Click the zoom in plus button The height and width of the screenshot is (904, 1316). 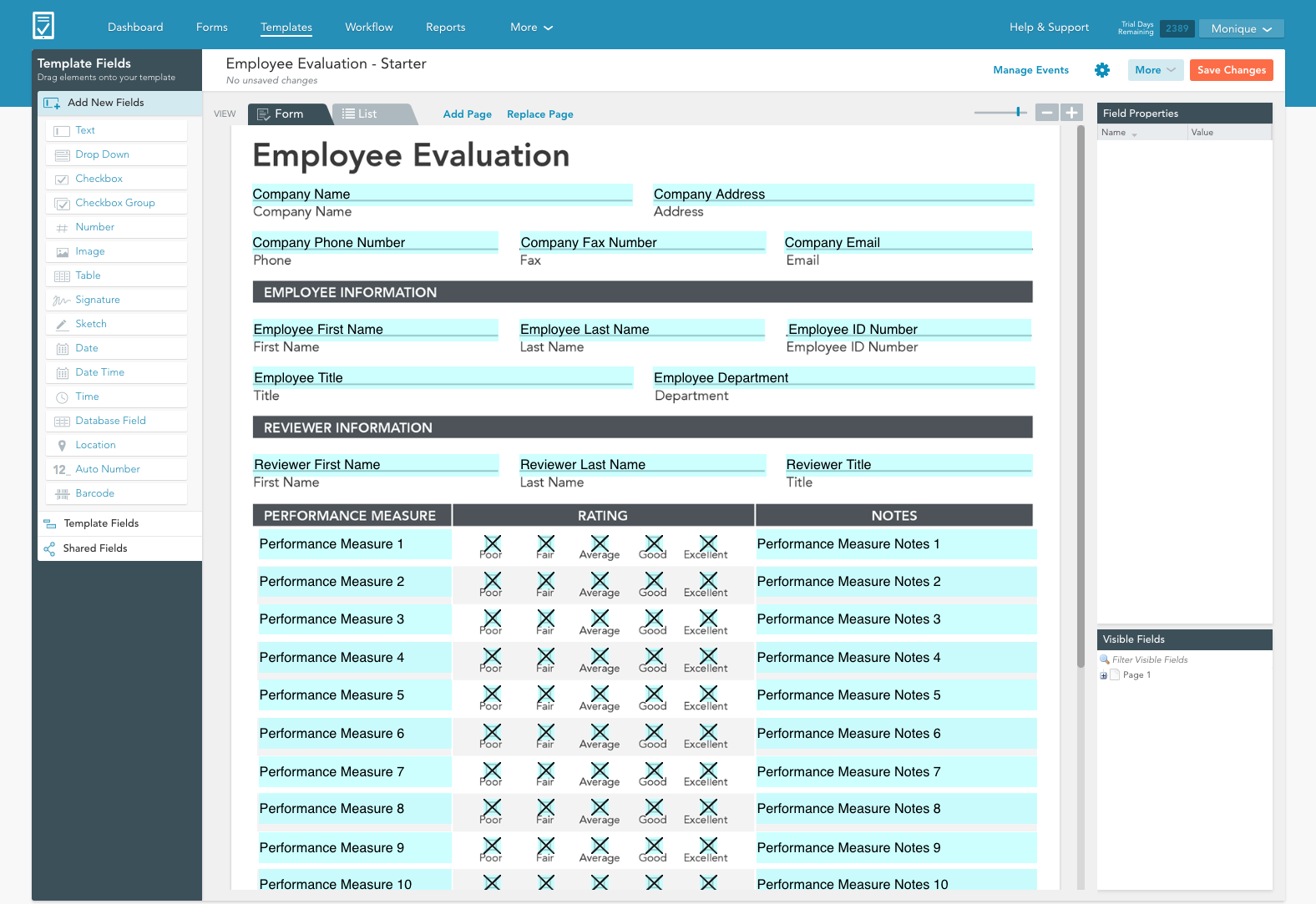1071,113
